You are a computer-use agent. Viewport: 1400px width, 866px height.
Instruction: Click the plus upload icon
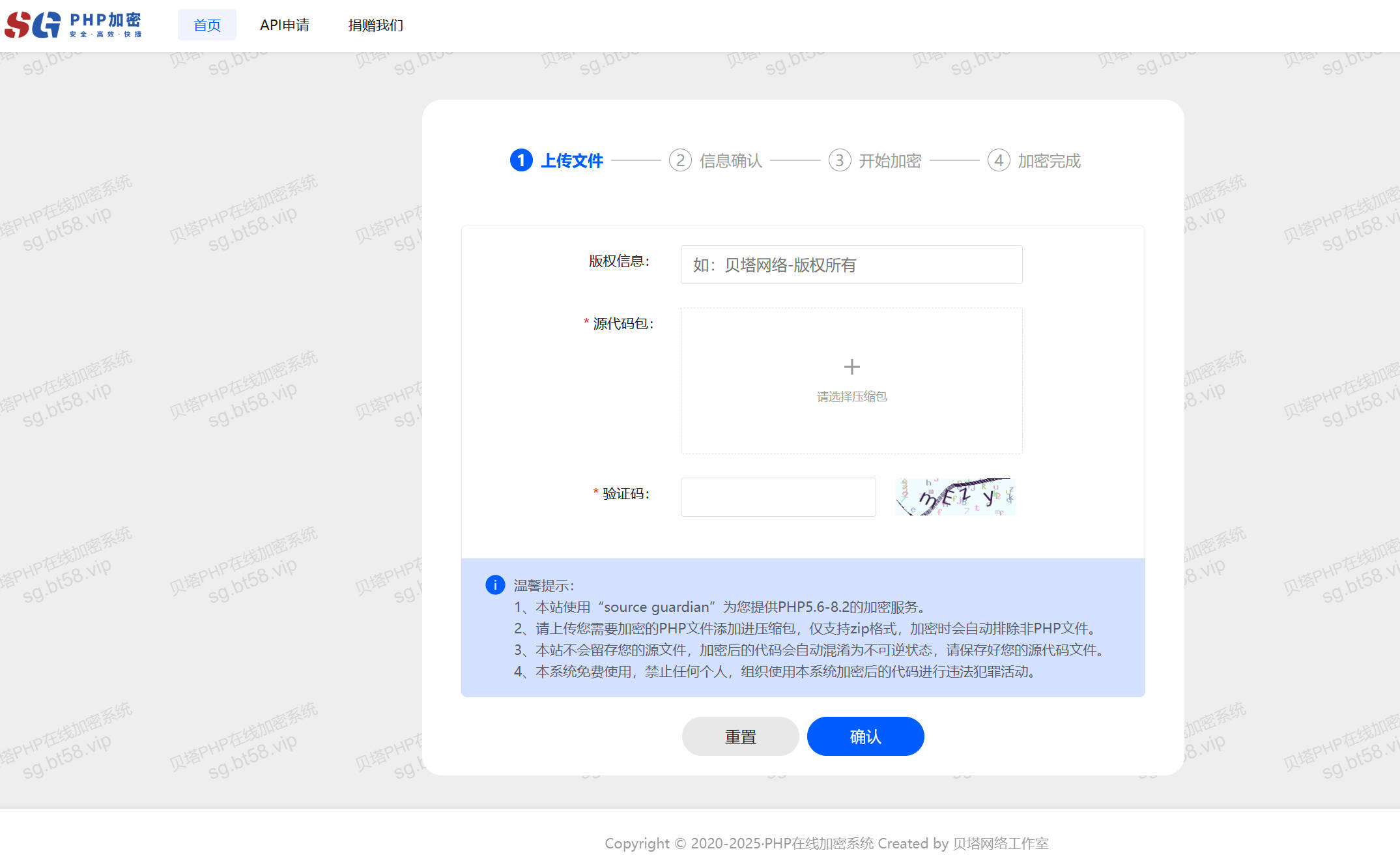pyautogui.click(x=851, y=367)
